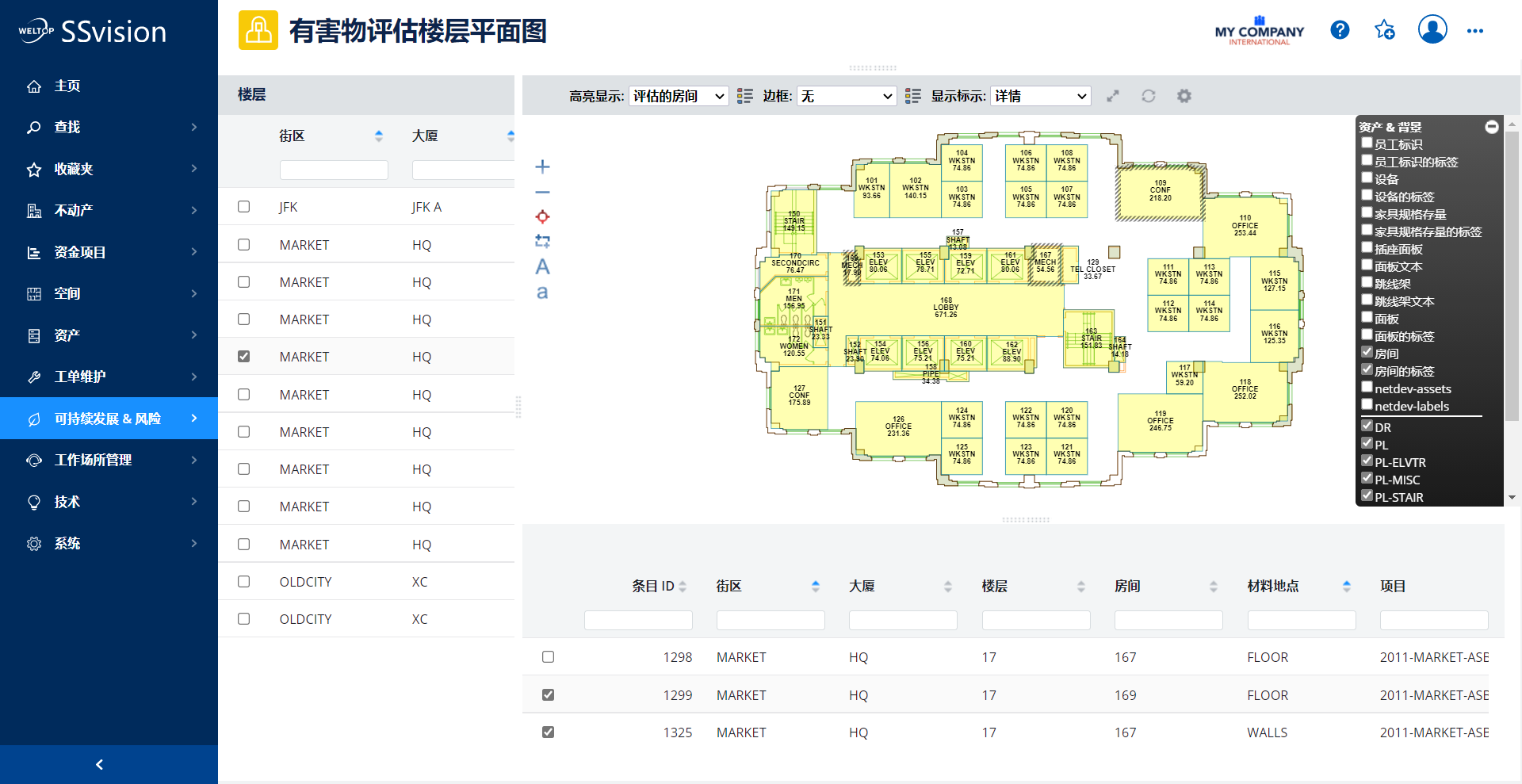Open the 显示标示 dropdown
The image size is (1522, 784).
(x=1040, y=96)
